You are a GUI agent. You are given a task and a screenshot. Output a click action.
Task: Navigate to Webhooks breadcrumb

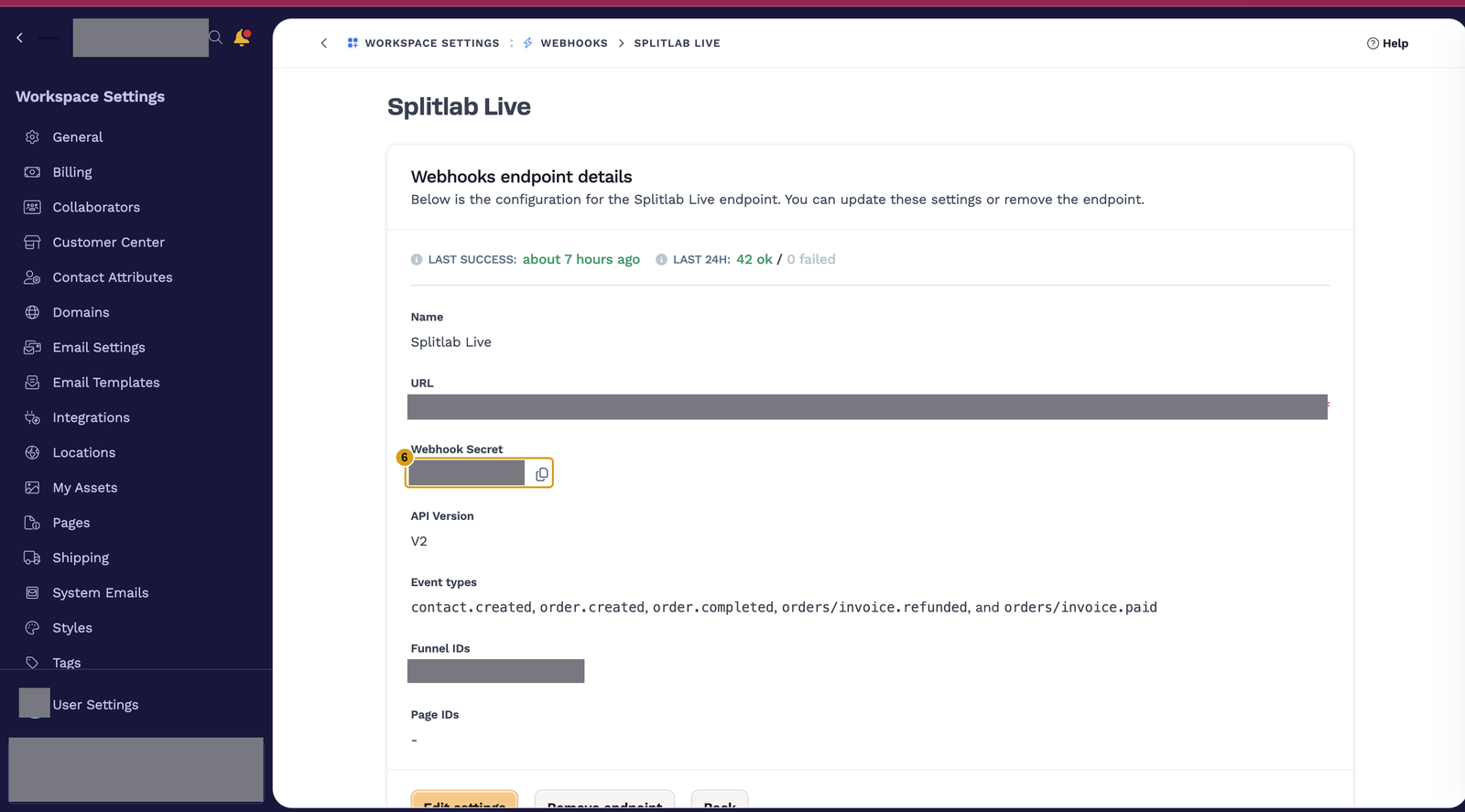(574, 43)
